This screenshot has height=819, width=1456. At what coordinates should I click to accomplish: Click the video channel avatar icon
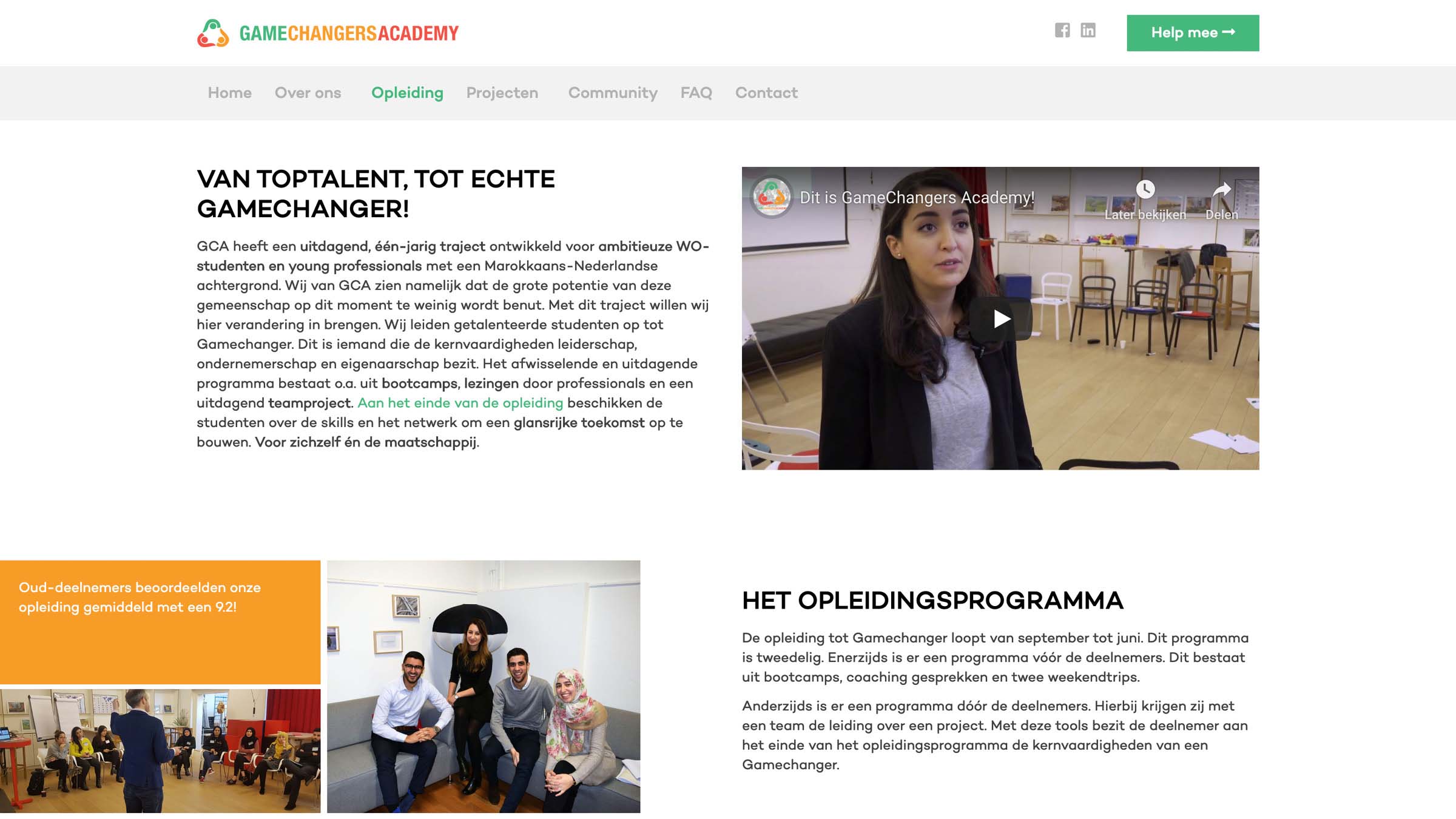pyautogui.click(x=771, y=197)
